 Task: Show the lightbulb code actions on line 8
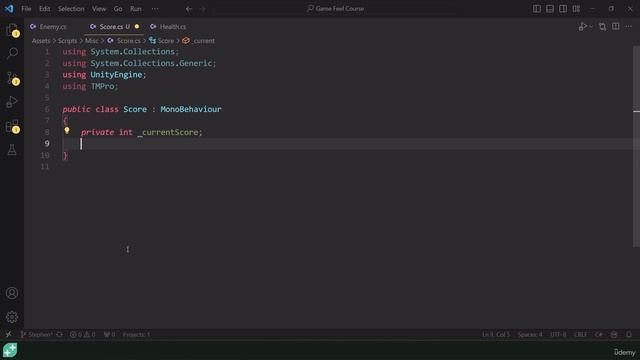pos(67,131)
